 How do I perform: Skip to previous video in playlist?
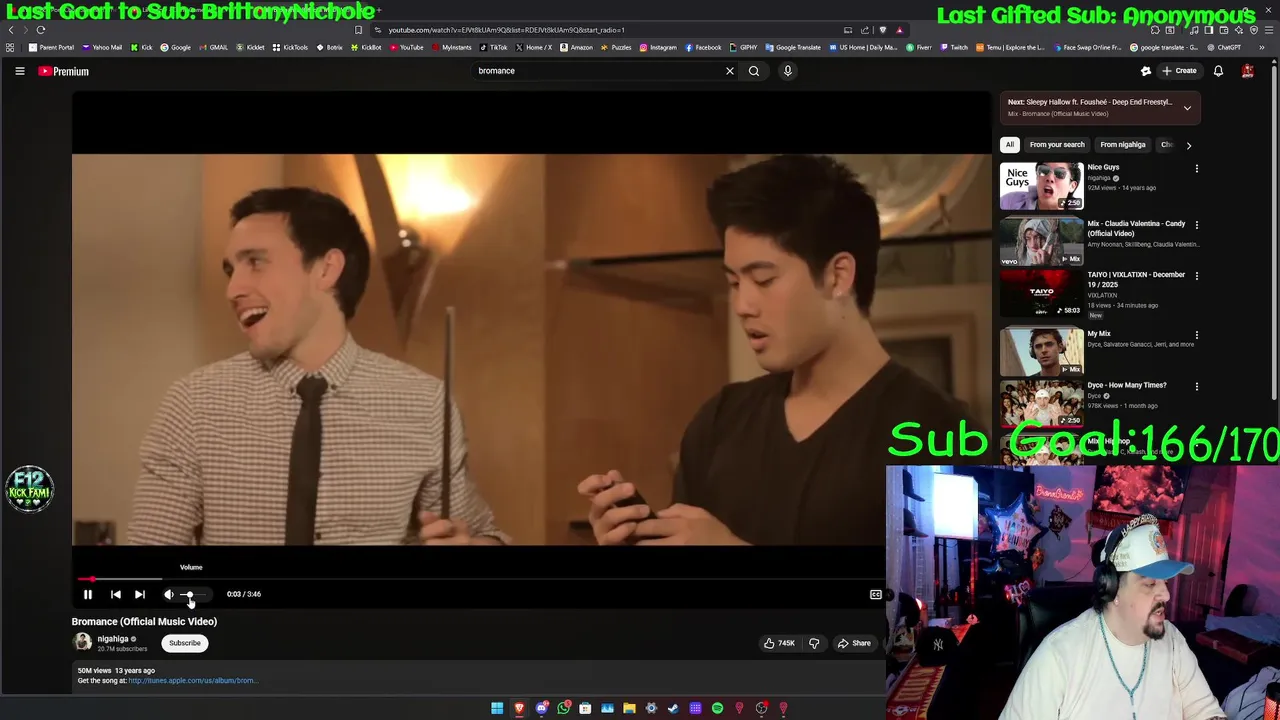(115, 594)
